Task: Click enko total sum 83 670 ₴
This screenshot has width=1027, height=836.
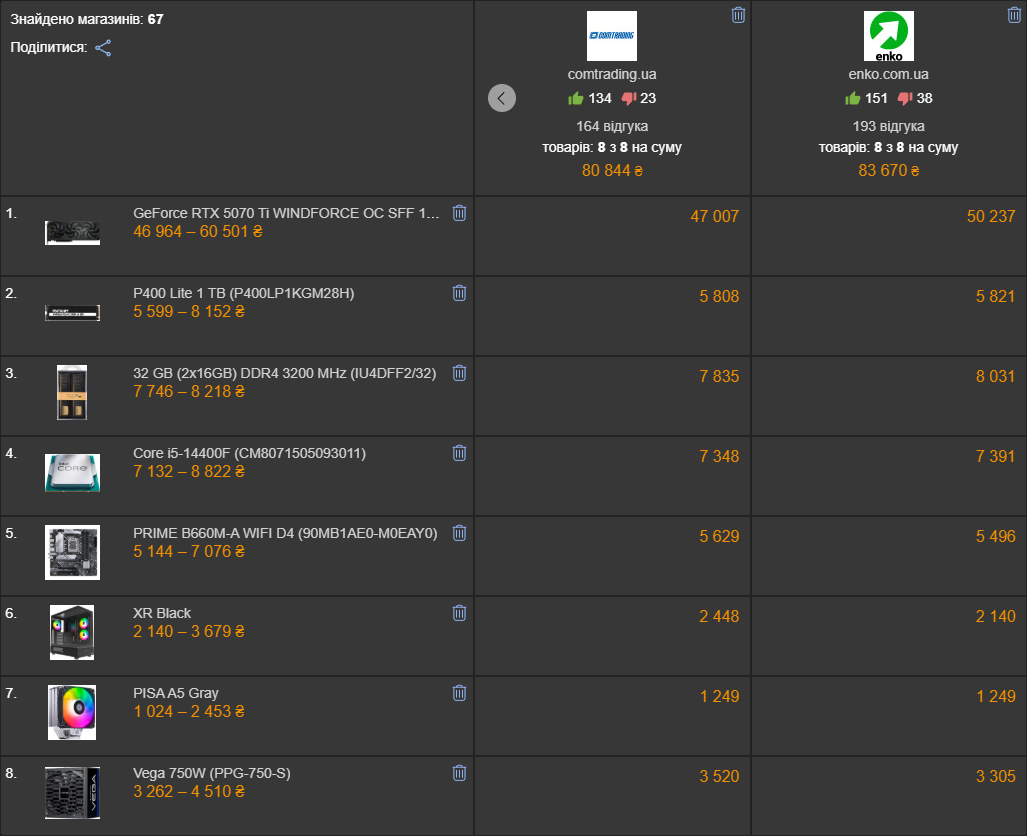Action: (889, 170)
